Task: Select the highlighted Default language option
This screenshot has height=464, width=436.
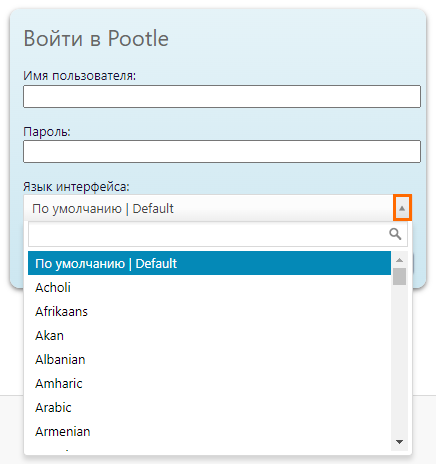Action: [x=209, y=263]
